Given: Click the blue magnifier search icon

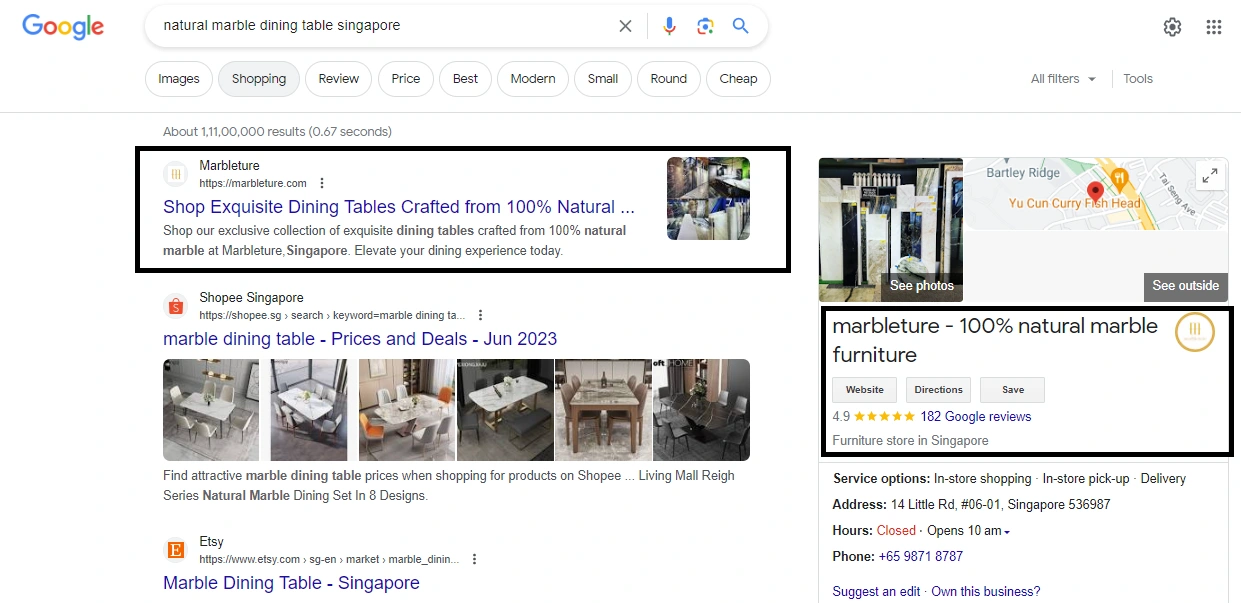Looking at the screenshot, I should (x=740, y=26).
